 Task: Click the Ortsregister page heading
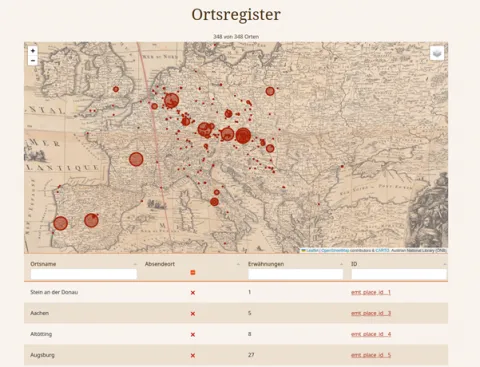[x=236, y=15]
